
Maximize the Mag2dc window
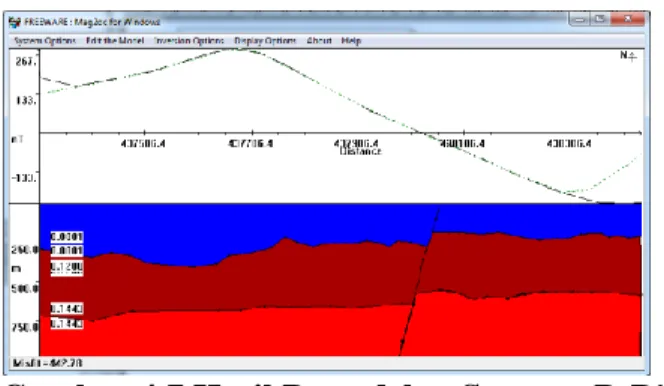(600, 19)
